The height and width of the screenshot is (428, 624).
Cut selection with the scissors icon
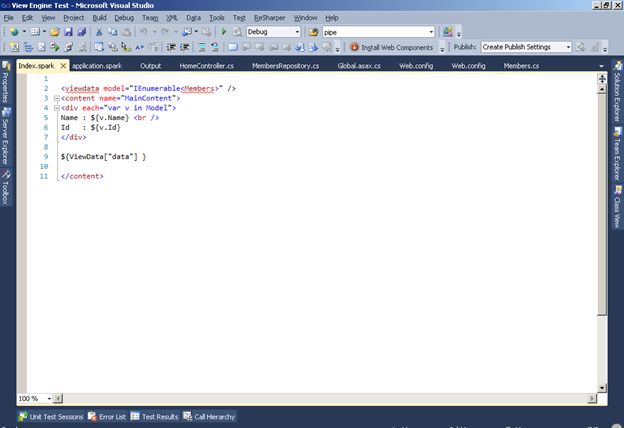pos(99,32)
